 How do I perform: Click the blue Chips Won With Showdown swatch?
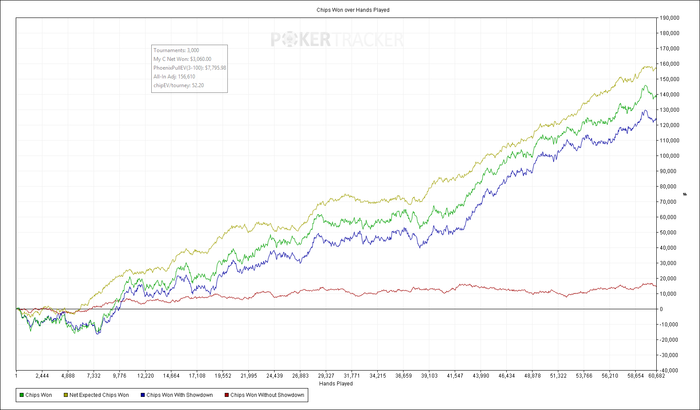click(x=142, y=395)
